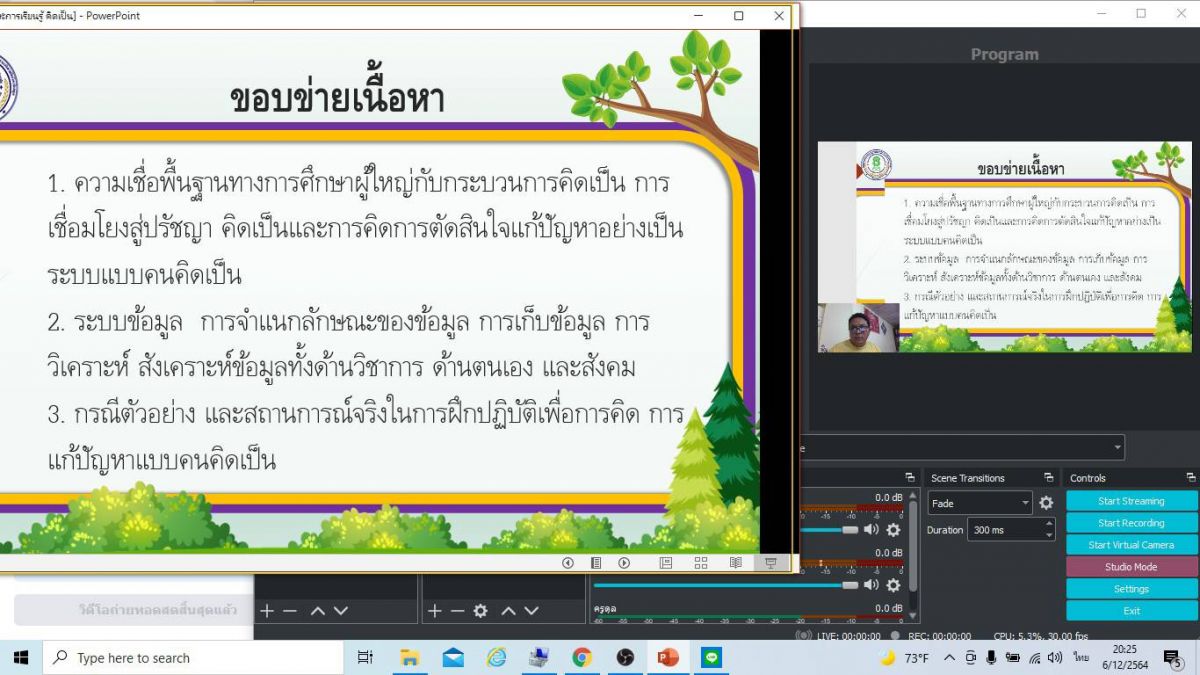Image resolution: width=1200 pixels, height=675 pixels.
Task: Toggle Studio Mode in OBS
Action: coord(1131,567)
